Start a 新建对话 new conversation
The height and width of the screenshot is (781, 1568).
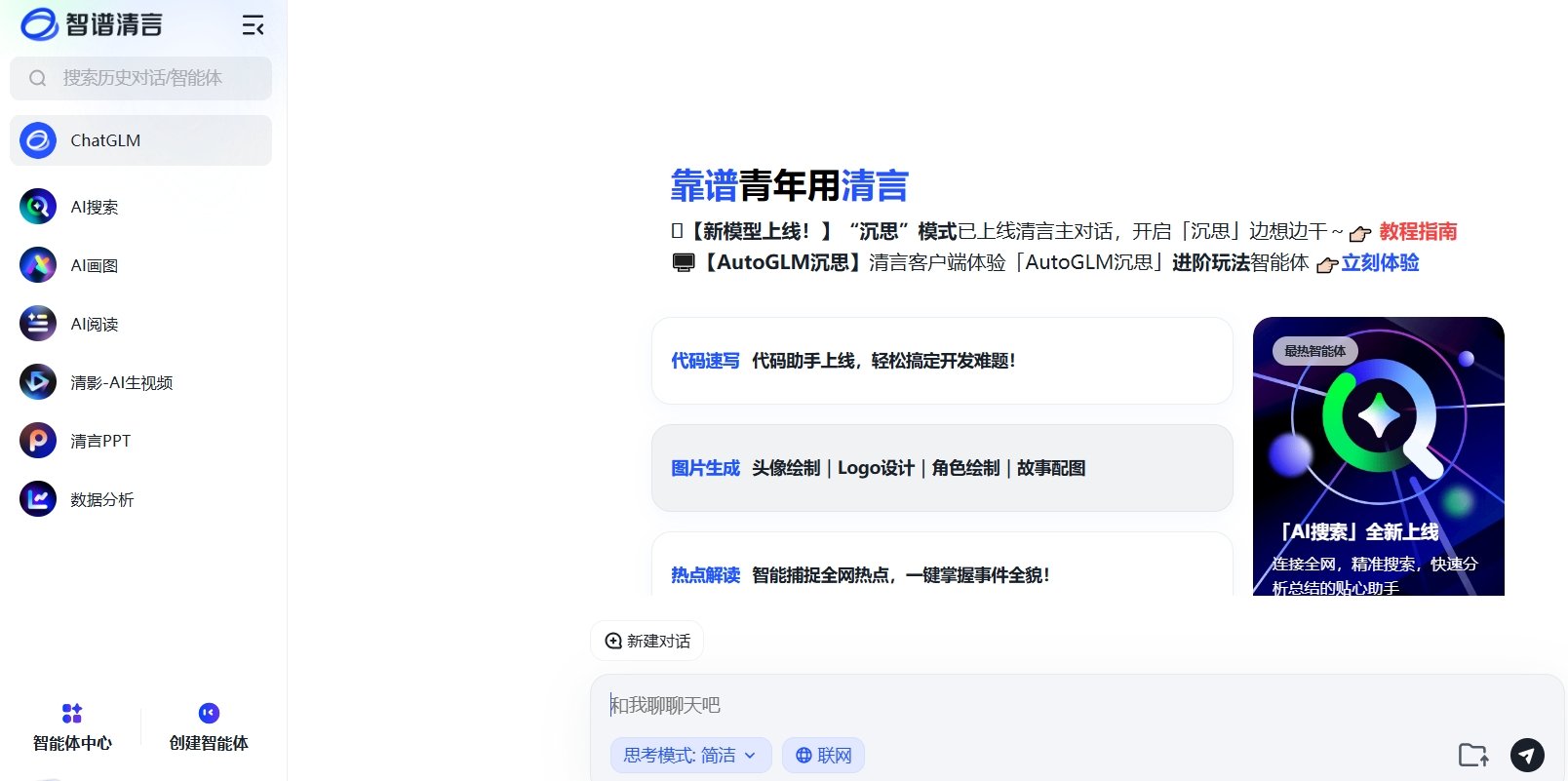click(x=647, y=641)
